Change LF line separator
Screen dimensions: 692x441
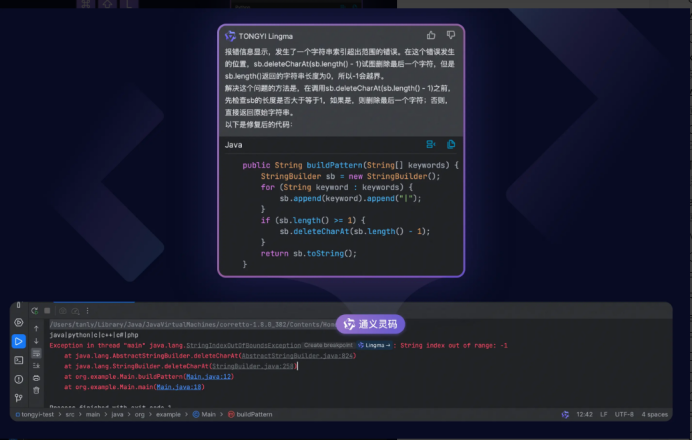[604, 415]
